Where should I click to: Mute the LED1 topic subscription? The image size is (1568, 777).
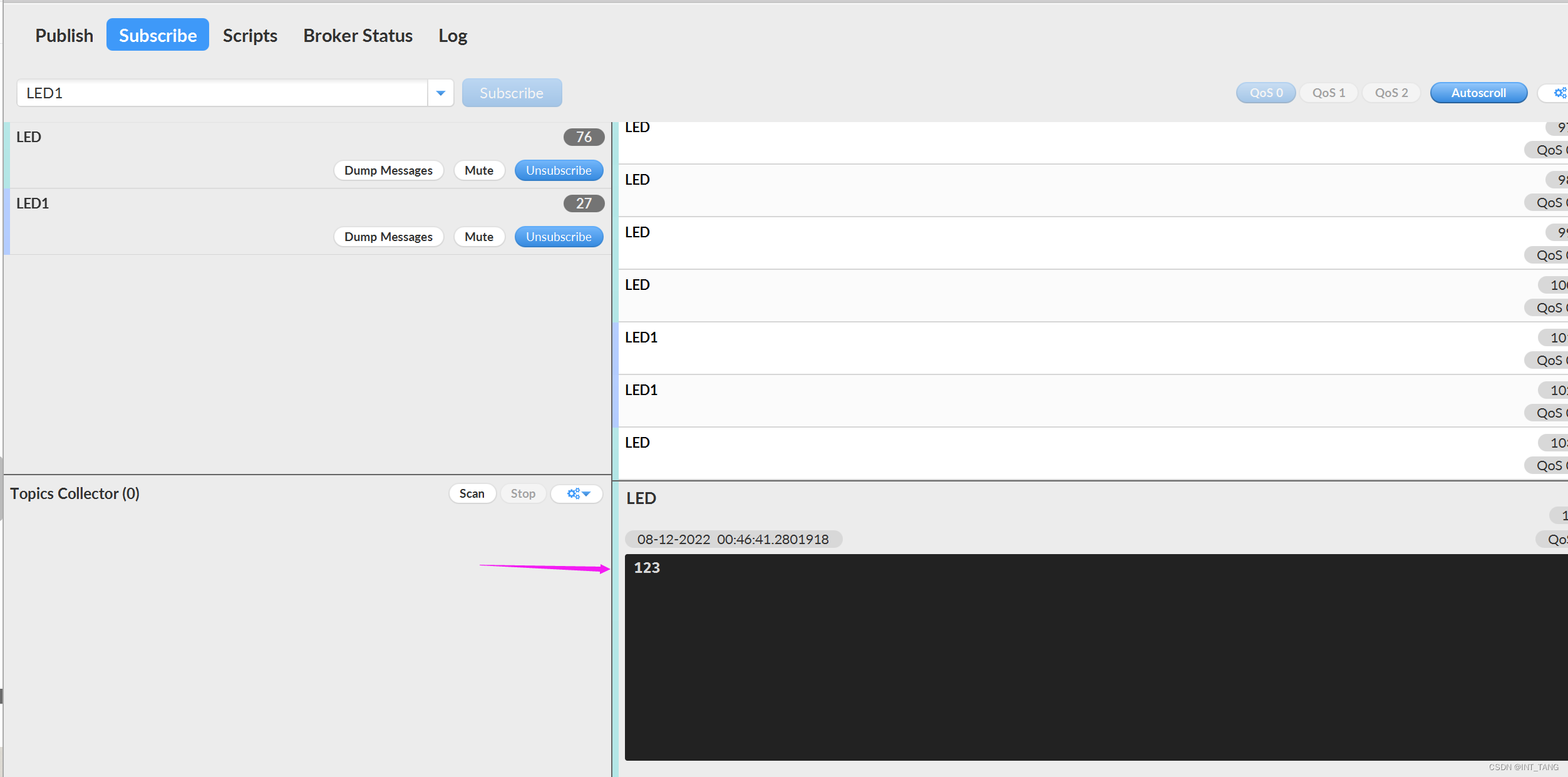(478, 237)
